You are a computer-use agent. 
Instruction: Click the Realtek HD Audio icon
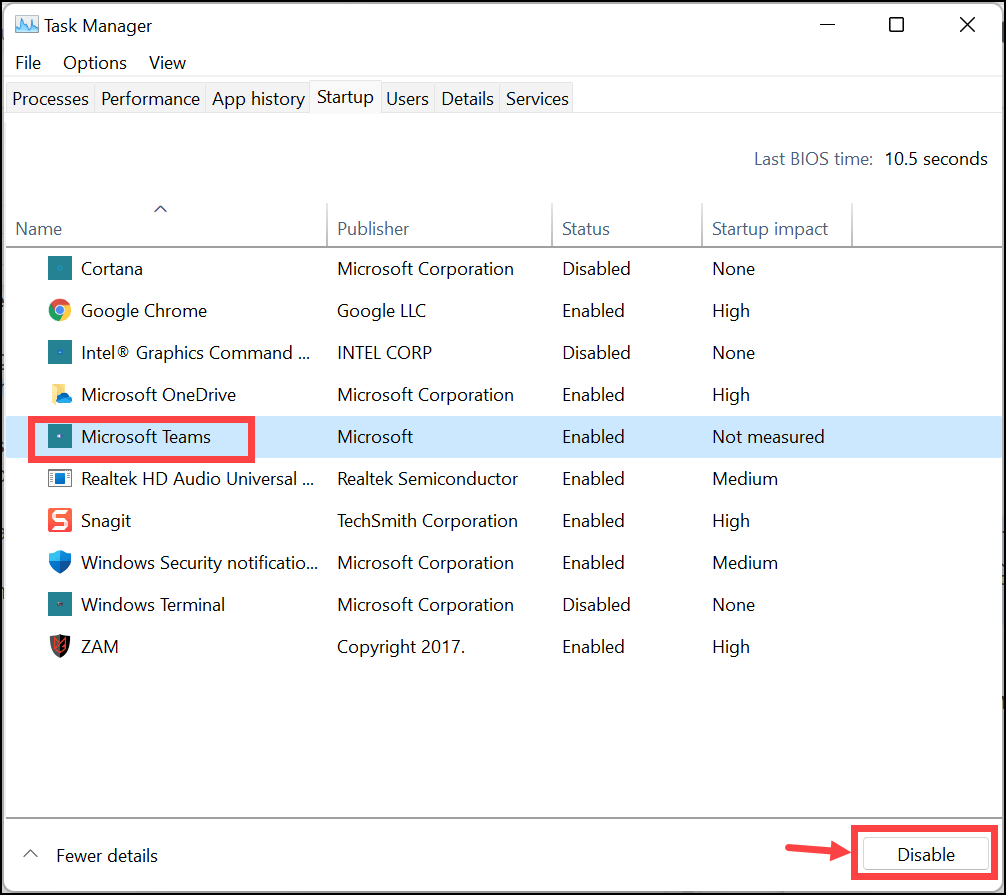(x=60, y=479)
